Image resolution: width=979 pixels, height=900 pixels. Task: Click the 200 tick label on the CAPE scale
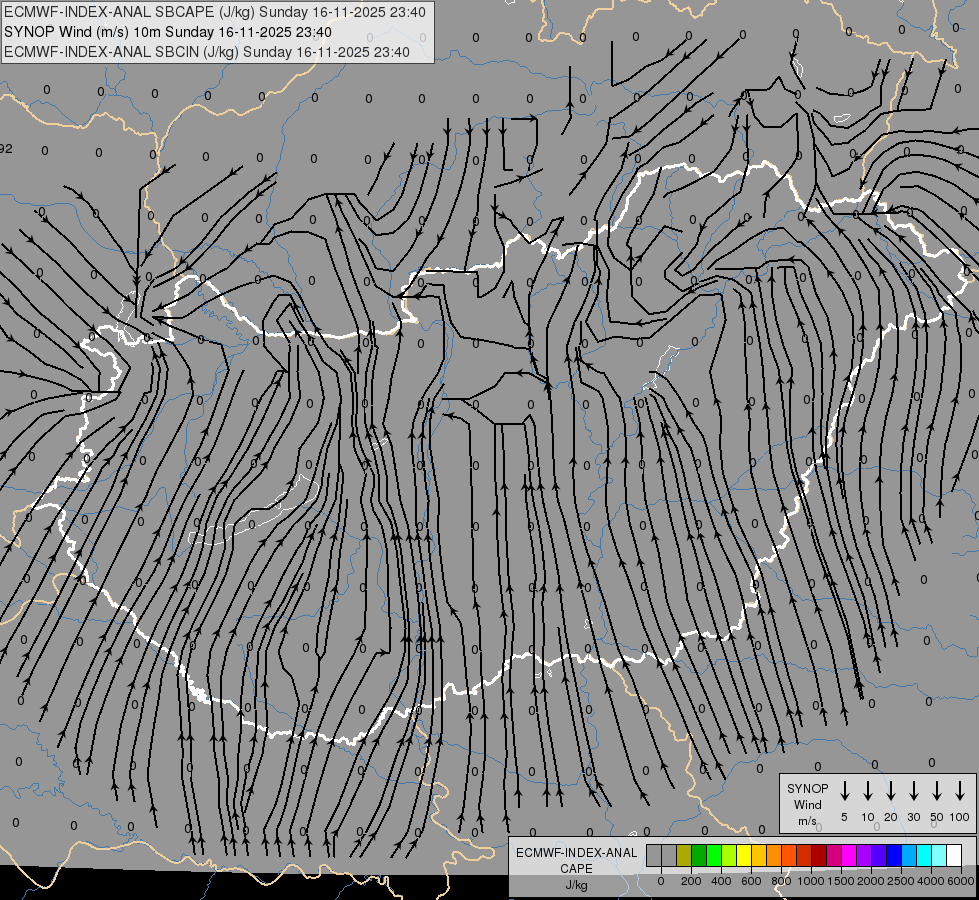(691, 881)
